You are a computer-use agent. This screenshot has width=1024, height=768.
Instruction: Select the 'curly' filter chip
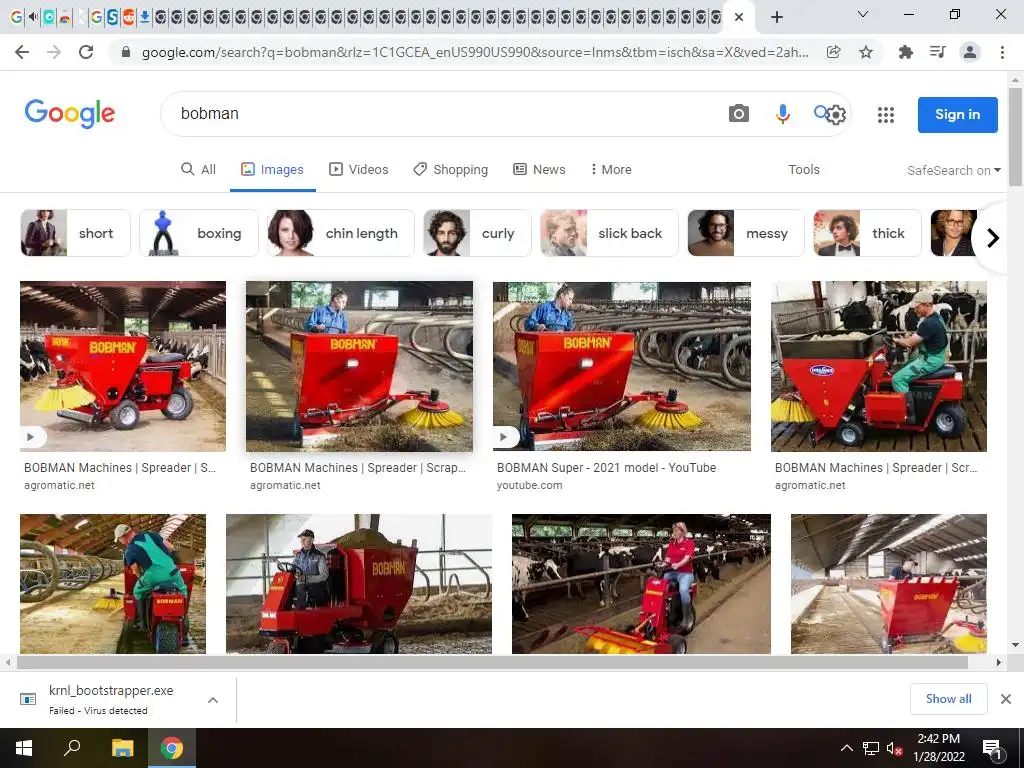477,233
